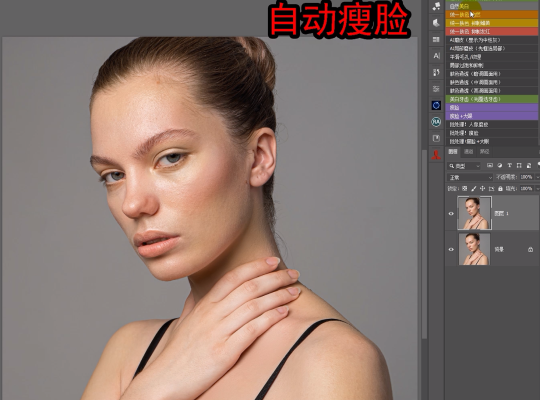This screenshot has height=400, width=540.
Task: Hide the 图层 1 layer via eye
Action: 451,214
